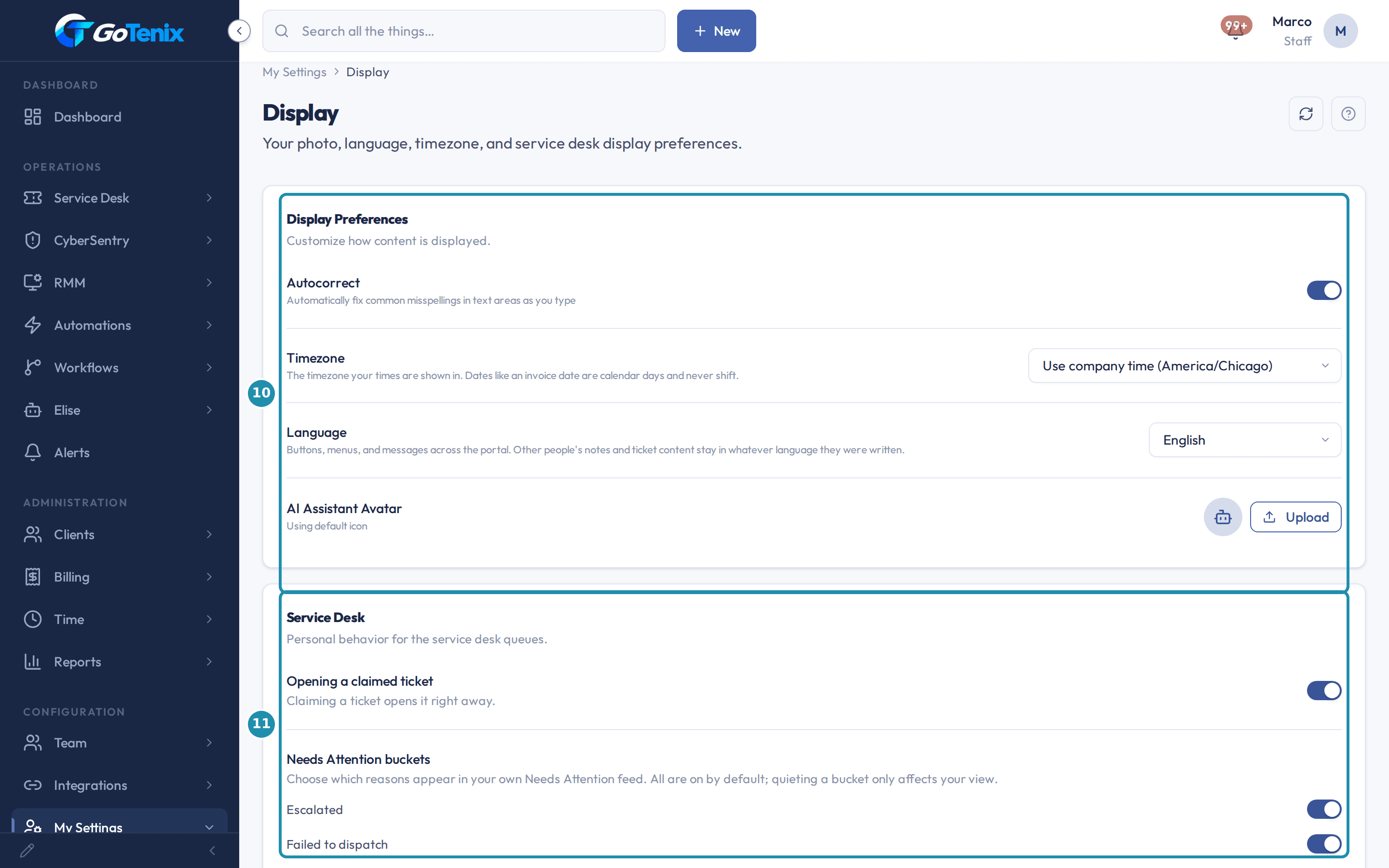The image size is (1389, 868).
Task: Open the Alerts menu item
Action: [120, 452]
